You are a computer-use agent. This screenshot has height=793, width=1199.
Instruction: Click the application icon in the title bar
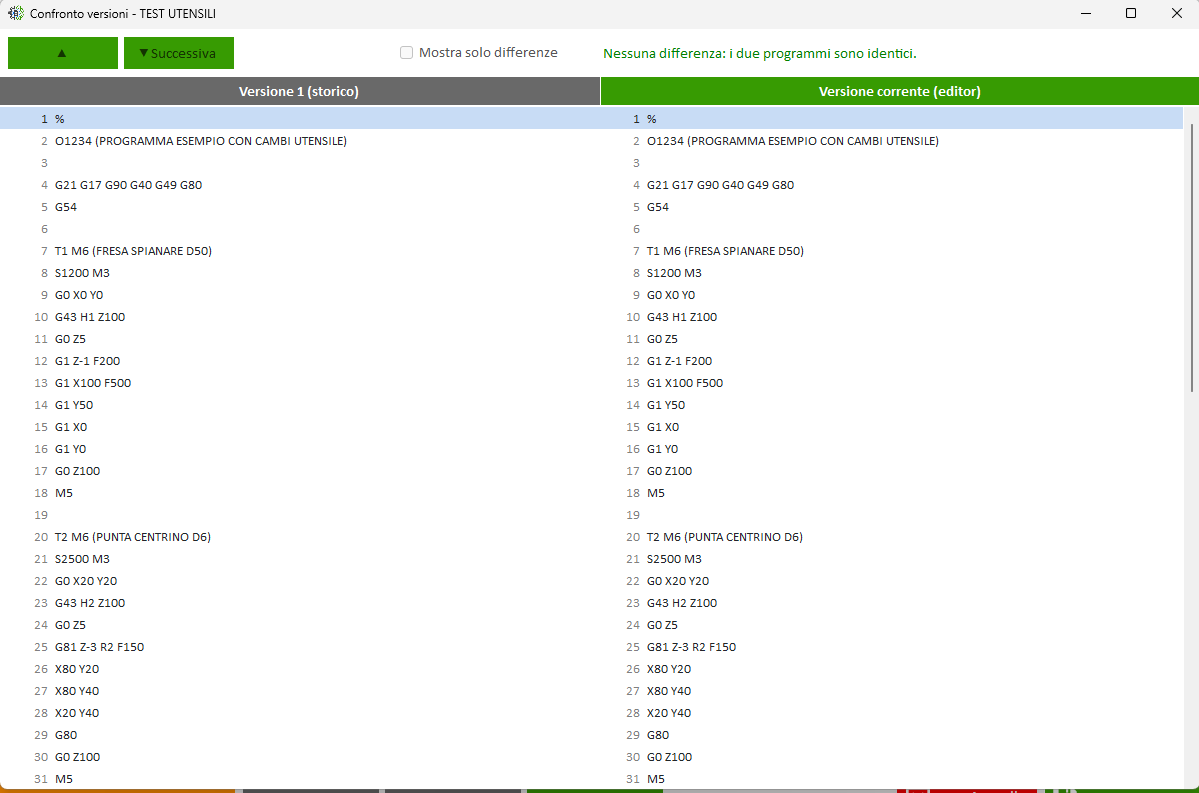(15, 13)
